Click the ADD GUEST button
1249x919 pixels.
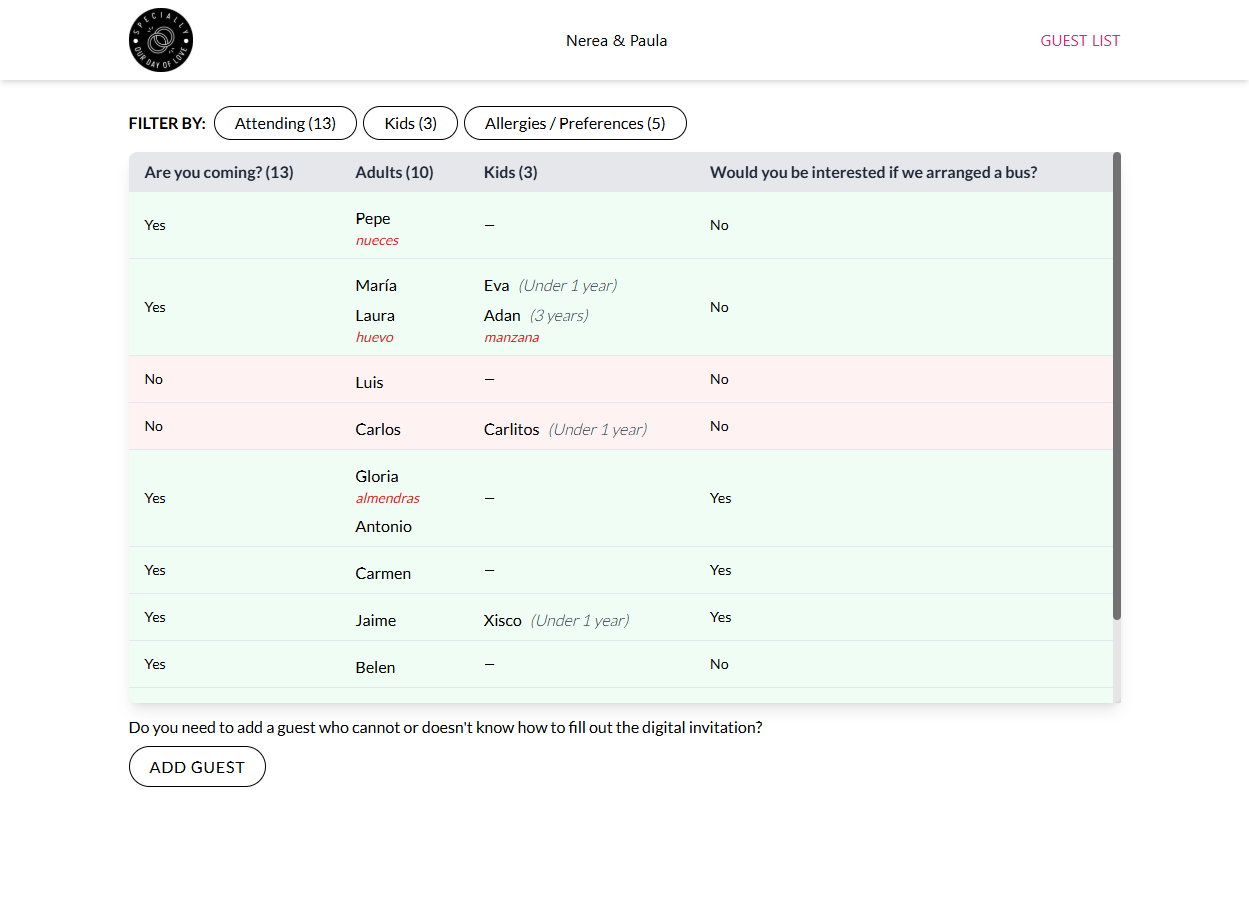point(197,767)
